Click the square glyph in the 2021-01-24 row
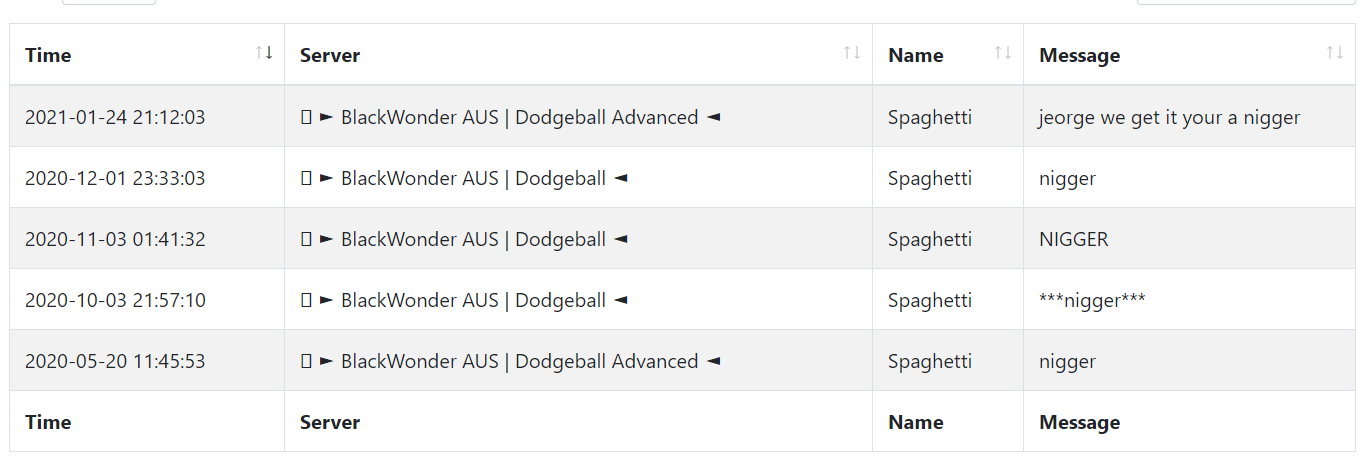 click(306, 117)
